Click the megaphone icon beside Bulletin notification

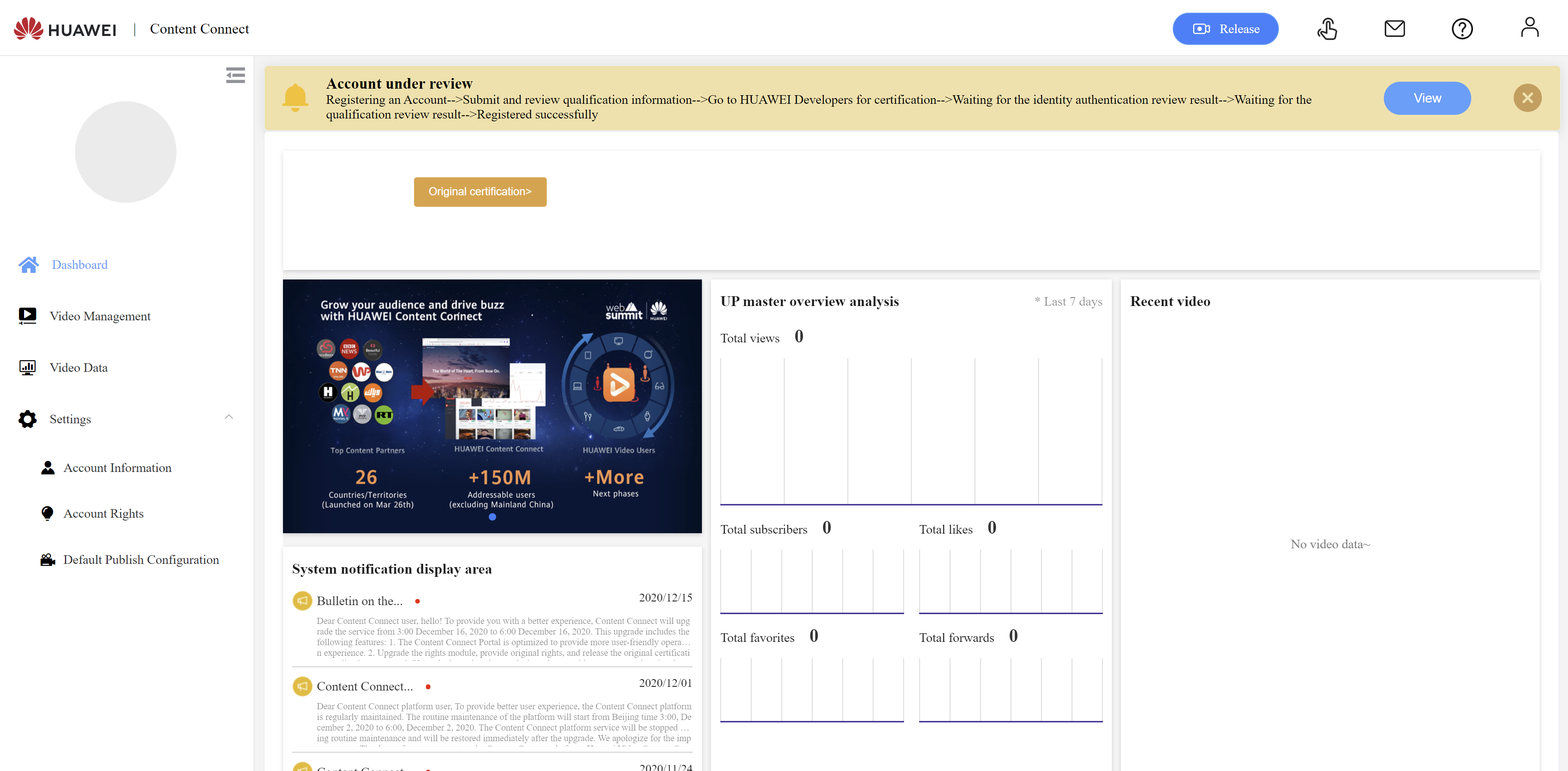point(302,601)
